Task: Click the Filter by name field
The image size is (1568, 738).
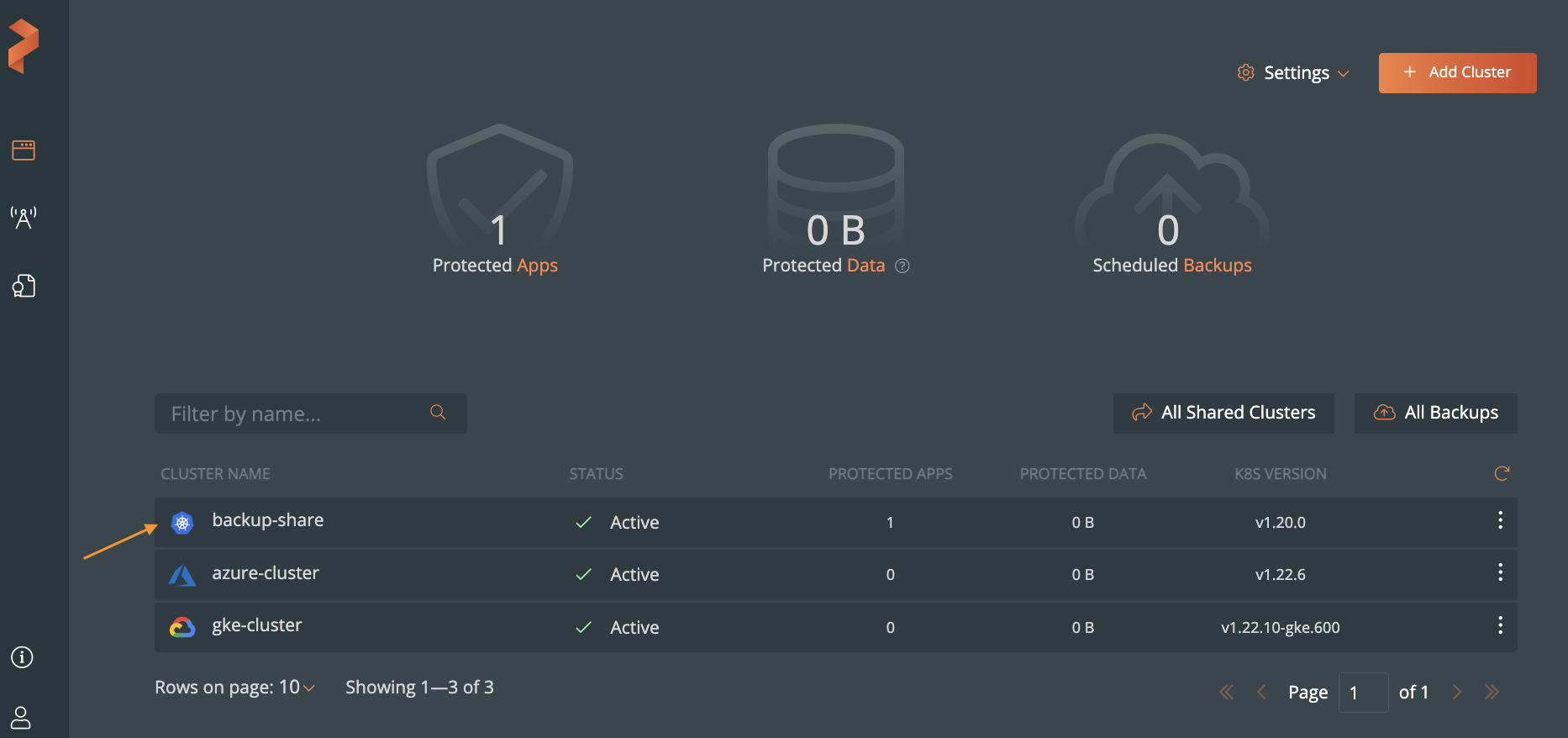Action: 294,414
